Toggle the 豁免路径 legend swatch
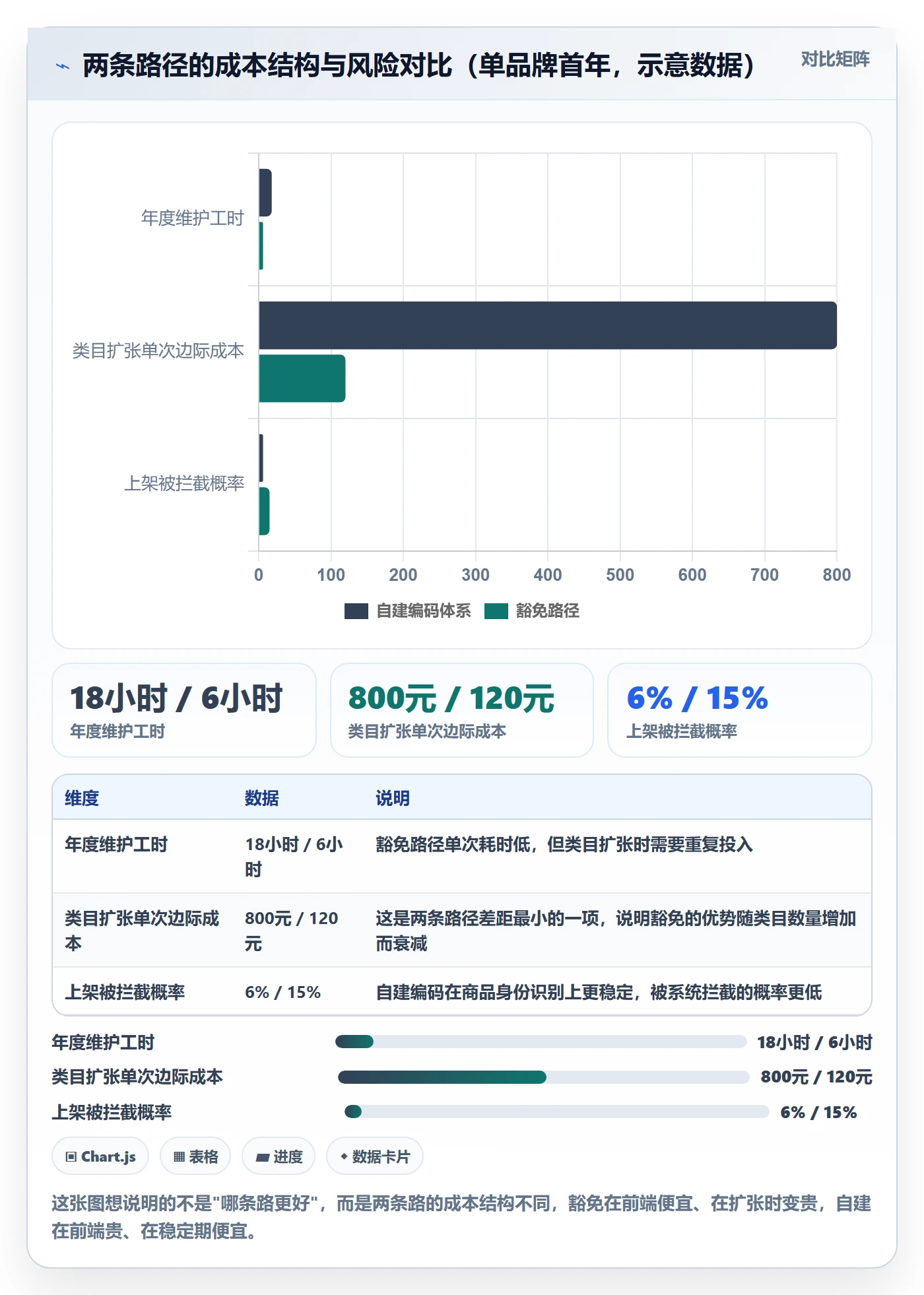This screenshot has width=924, height=1295. [x=496, y=611]
